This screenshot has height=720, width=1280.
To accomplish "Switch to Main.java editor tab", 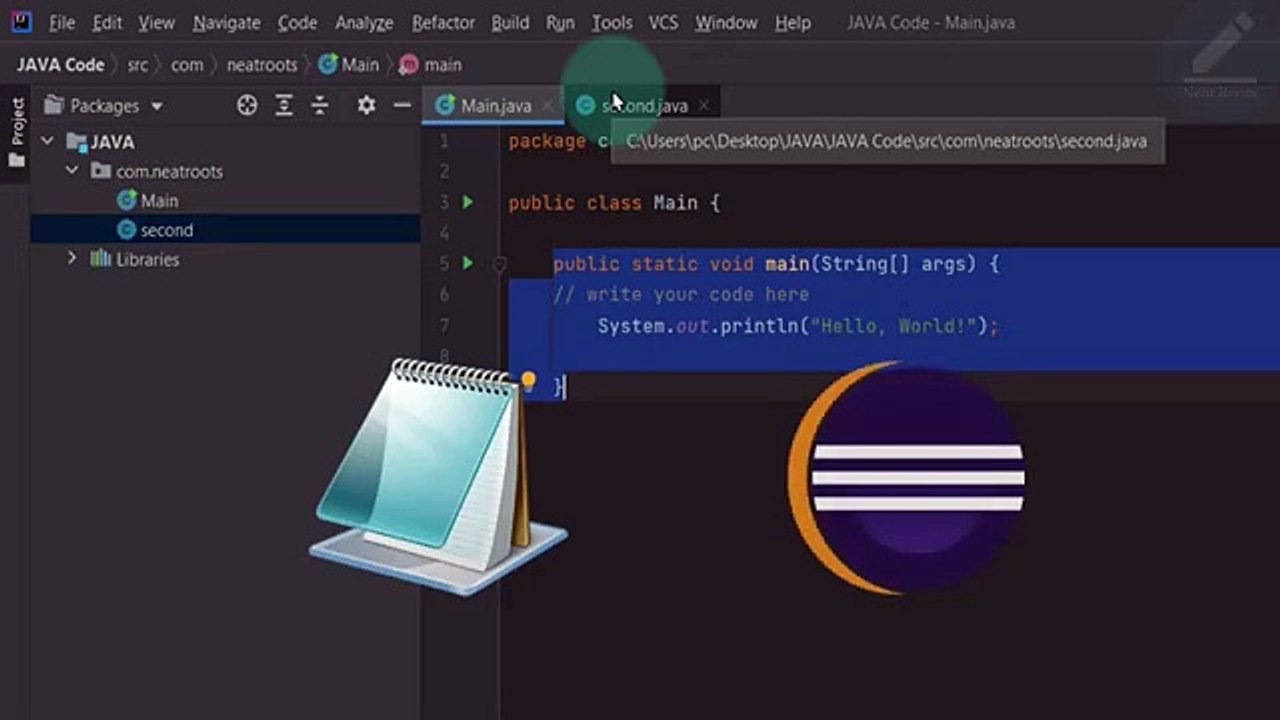I will coord(495,106).
